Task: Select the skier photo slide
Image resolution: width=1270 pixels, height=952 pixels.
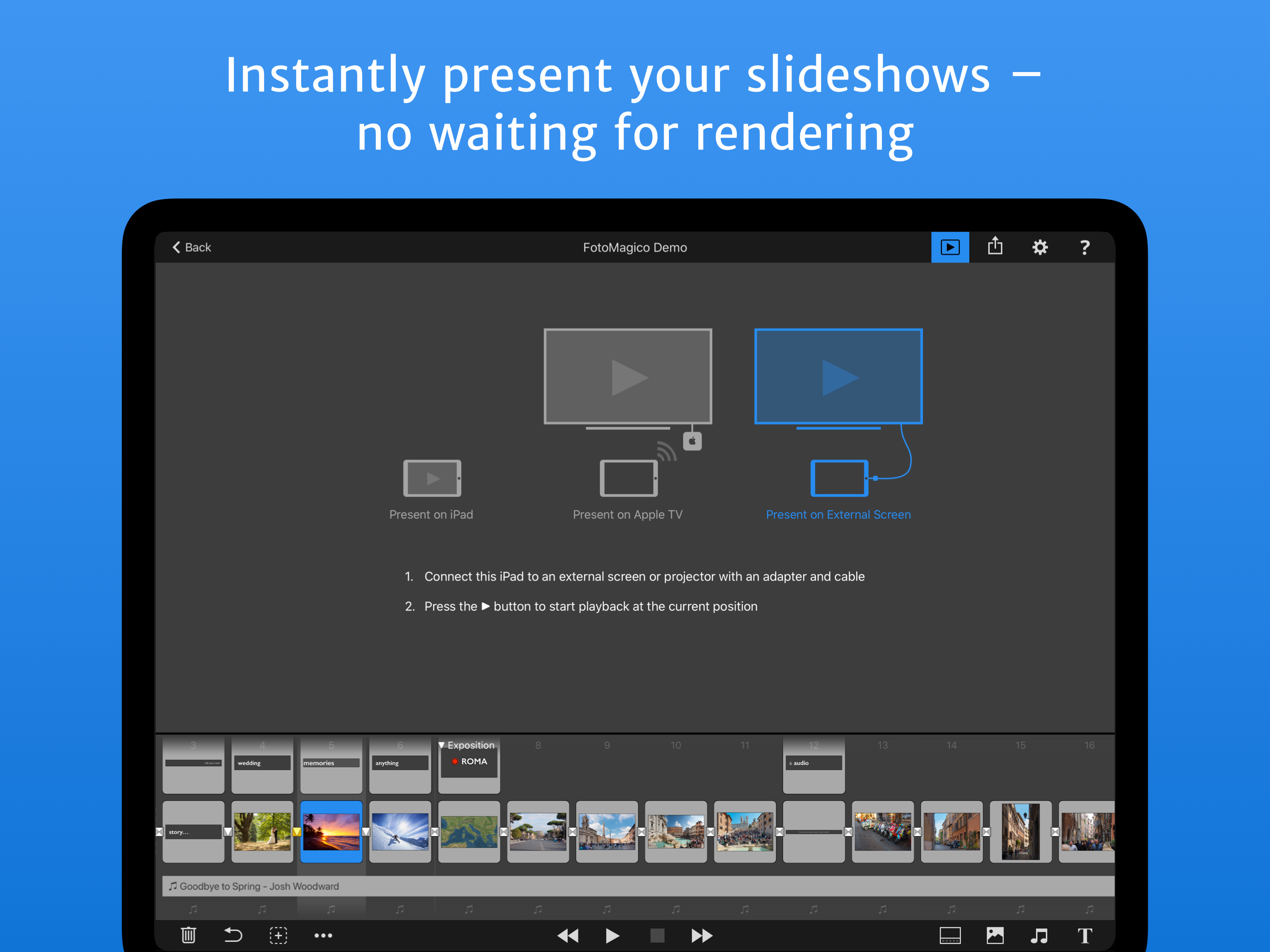Action: (x=400, y=832)
